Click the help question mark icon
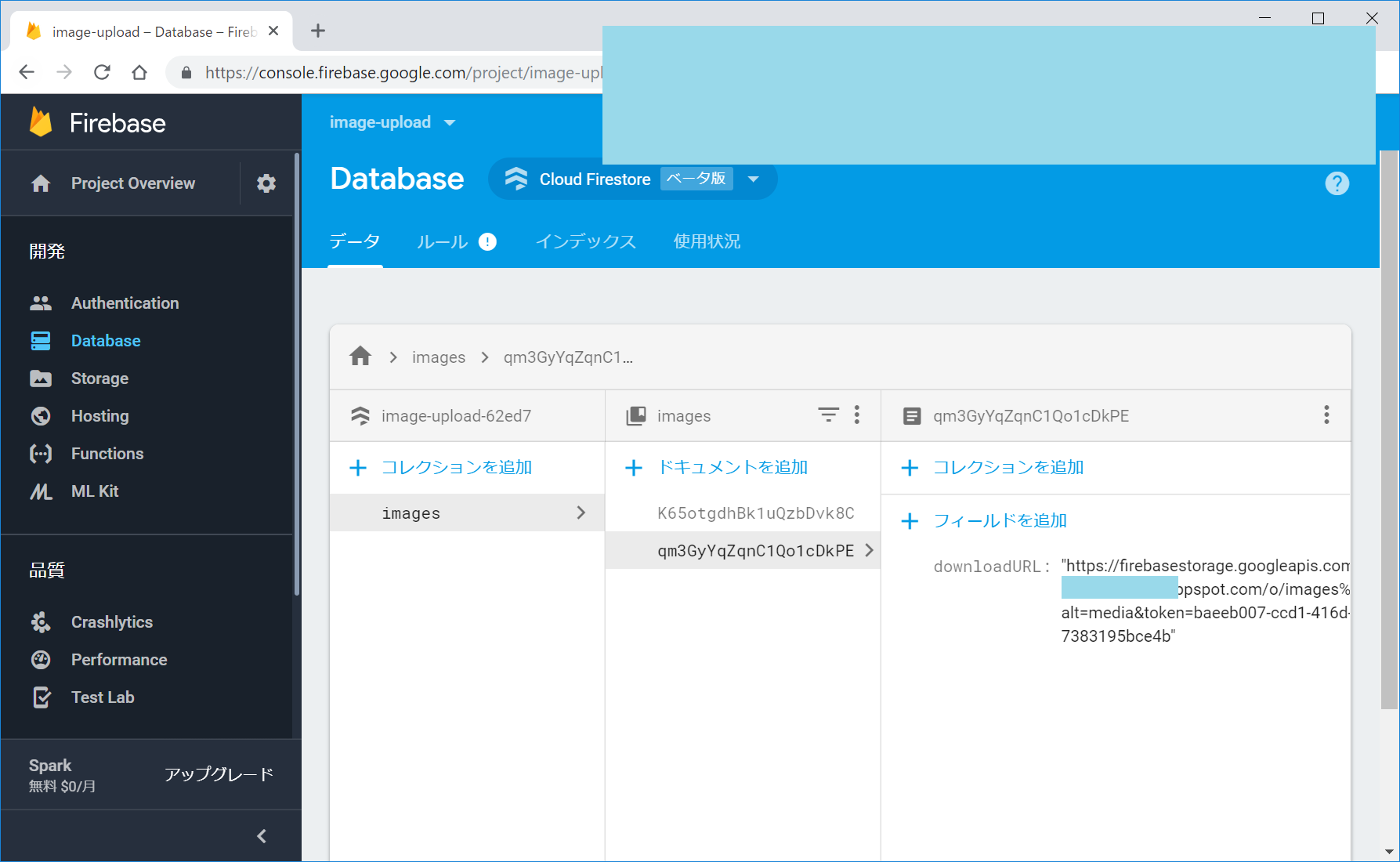Image resolution: width=1400 pixels, height=862 pixels. point(1337,183)
